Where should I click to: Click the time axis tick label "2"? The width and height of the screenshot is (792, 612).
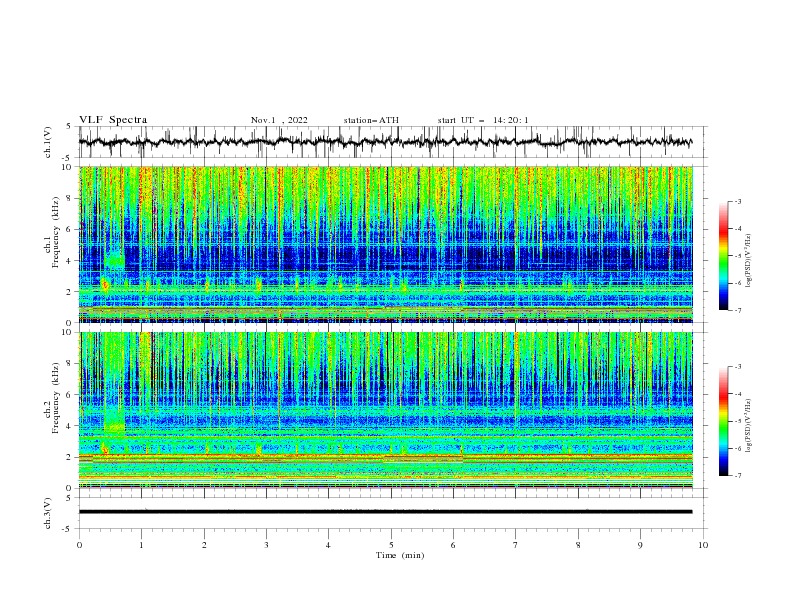204,545
